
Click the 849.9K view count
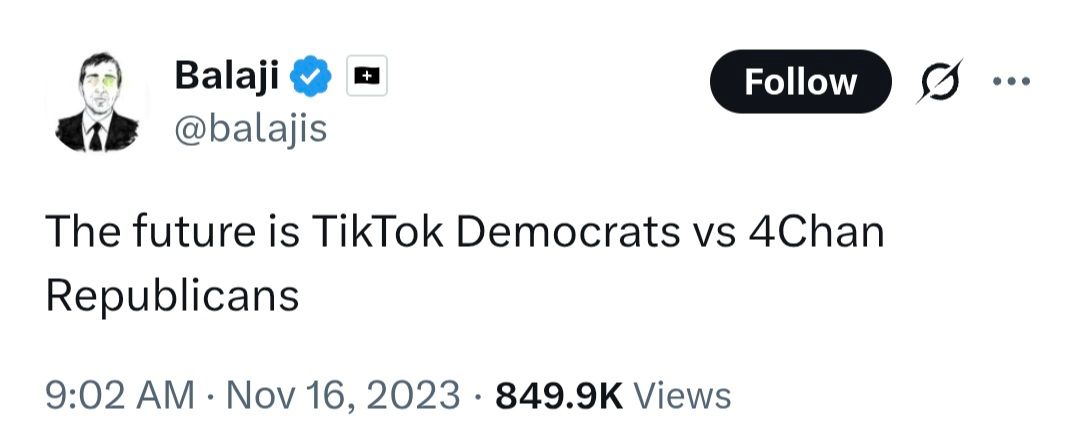[x=559, y=395]
